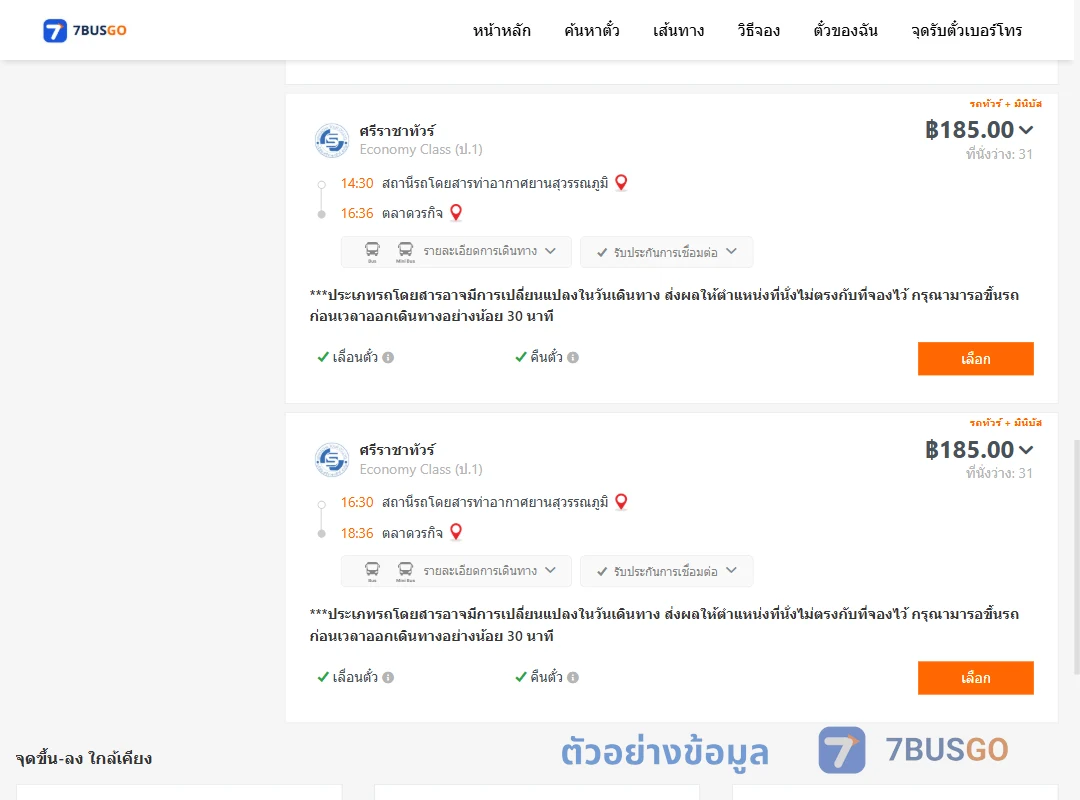Image resolution: width=1080 pixels, height=800 pixels.
Task: Open map pin beside 18:36 ตลาดวรกิจ
Action: (x=456, y=532)
